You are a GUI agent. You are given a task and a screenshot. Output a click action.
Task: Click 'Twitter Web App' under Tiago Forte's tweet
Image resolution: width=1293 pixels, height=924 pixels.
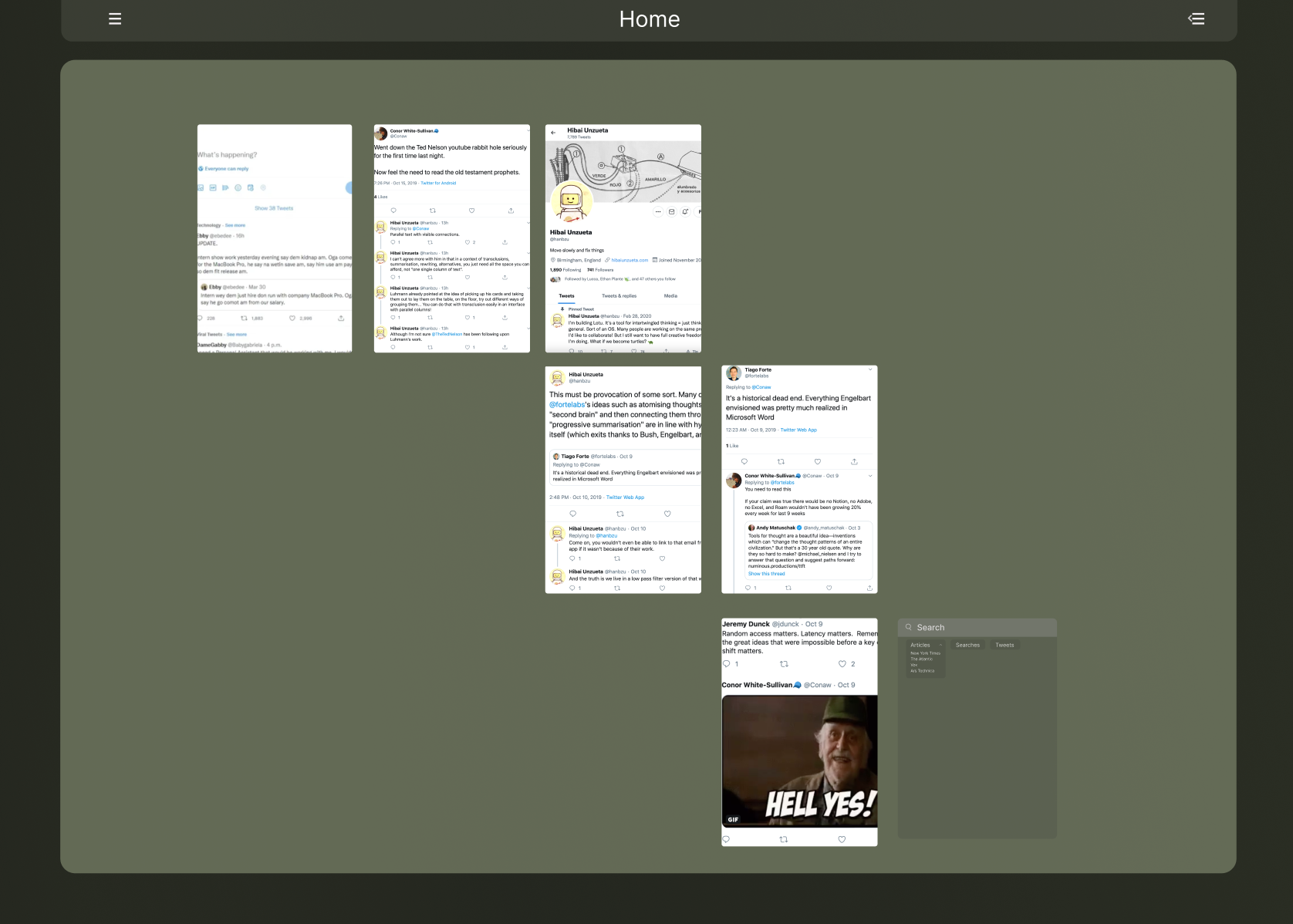[x=798, y=430]
